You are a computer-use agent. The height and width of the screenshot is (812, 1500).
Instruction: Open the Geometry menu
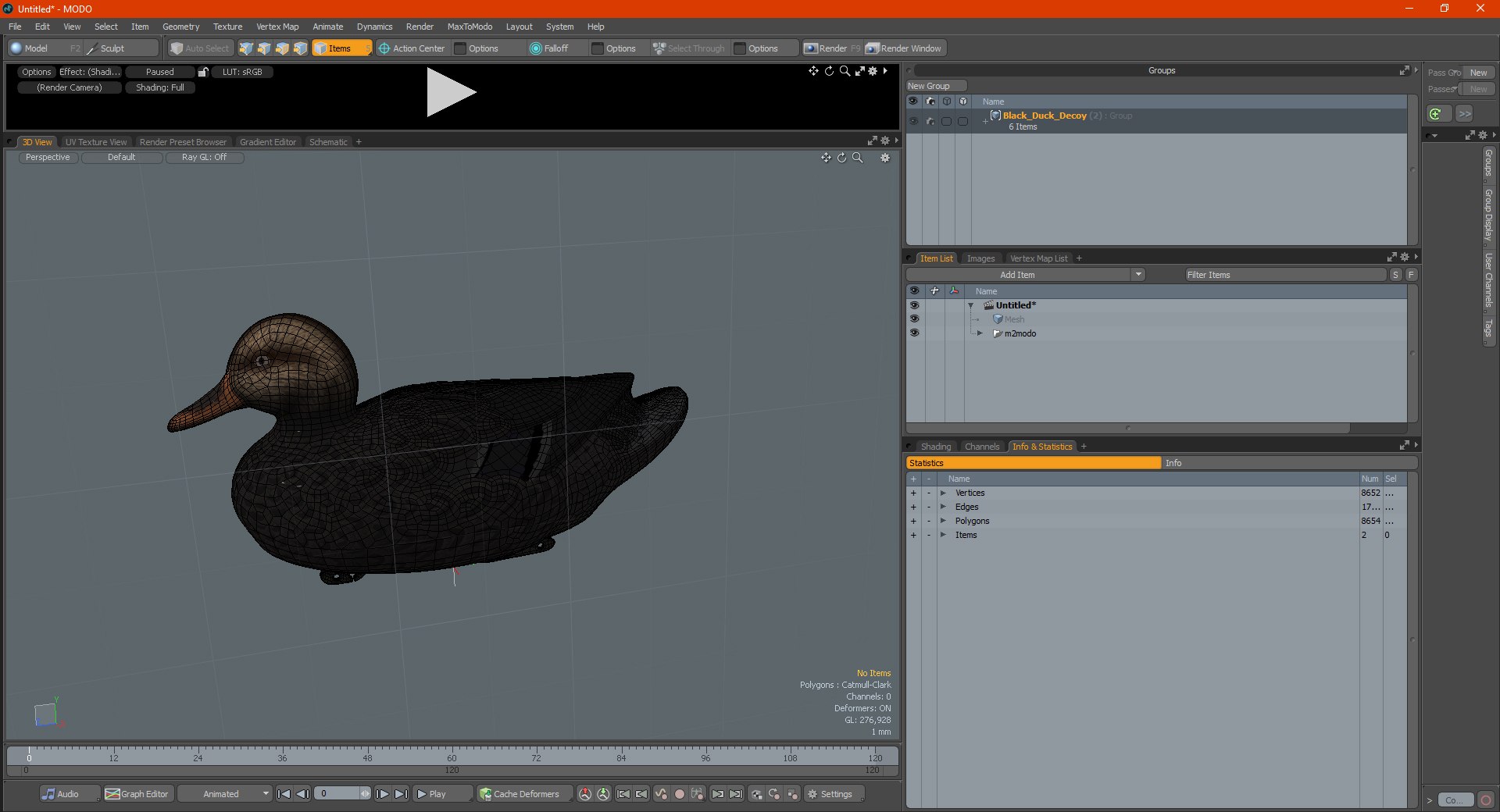pos(180,27)
